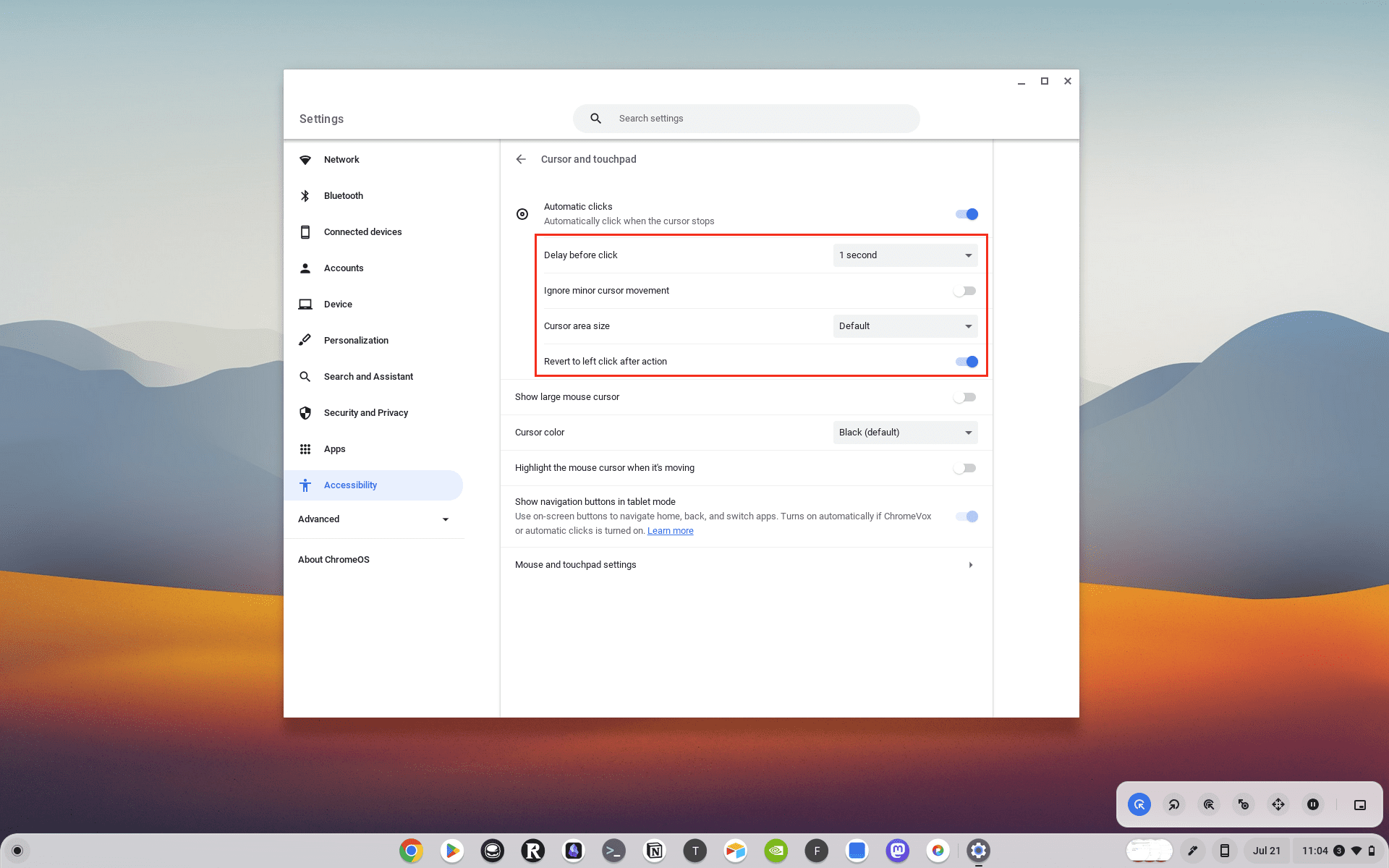This screenshot has width=1389, height=868.
Task: Click the Search settings field
Action: pyautogui.click(x=745, y=118)
